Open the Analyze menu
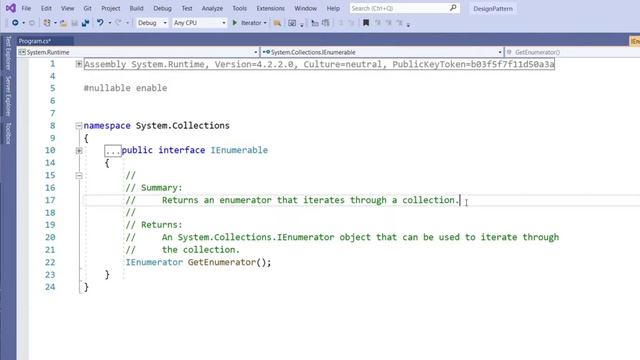 tap(212, 8)
